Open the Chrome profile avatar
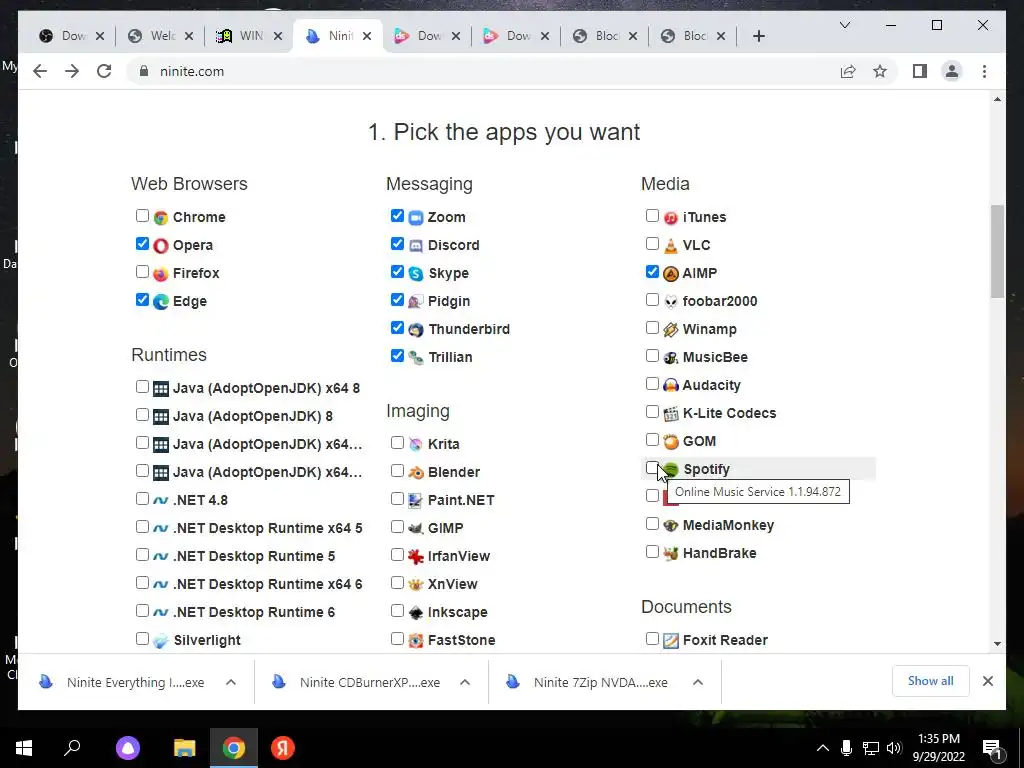Viewport: 1024px width, 768px height. point(952,71)
